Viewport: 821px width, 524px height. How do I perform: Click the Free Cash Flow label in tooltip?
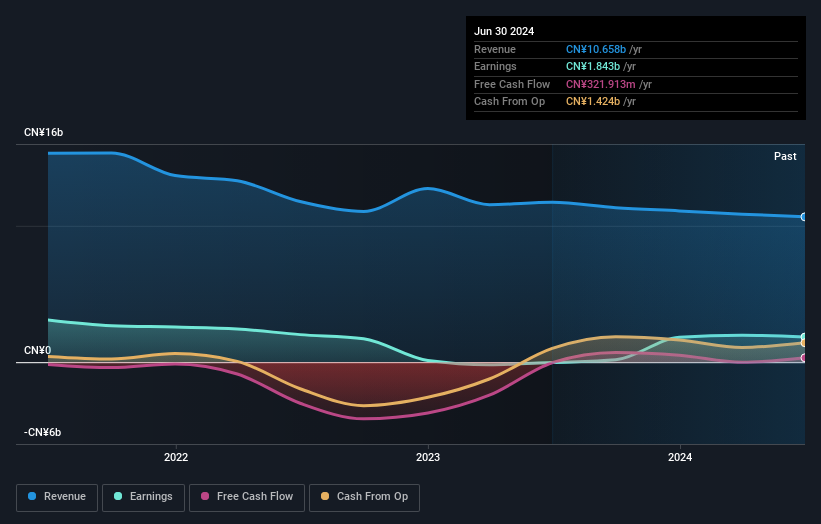coord(512,84)
